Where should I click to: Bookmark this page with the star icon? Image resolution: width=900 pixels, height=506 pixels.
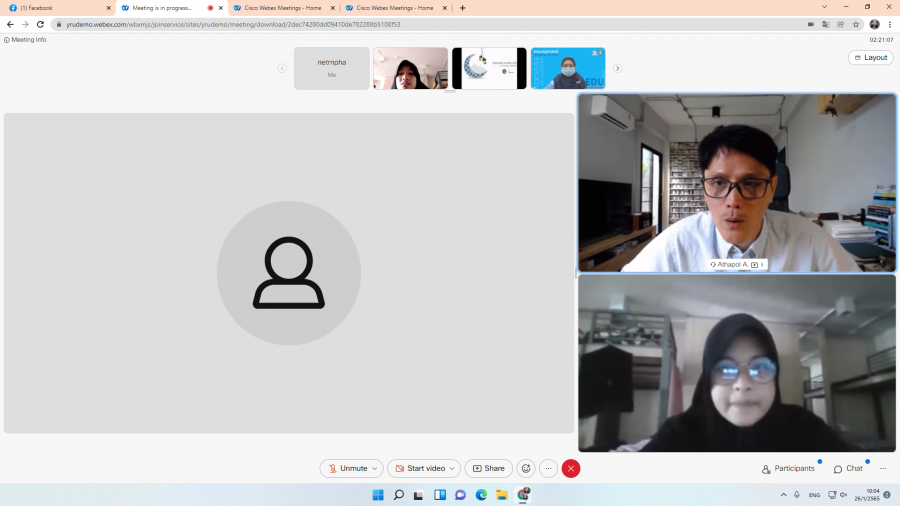pos(856,24)
